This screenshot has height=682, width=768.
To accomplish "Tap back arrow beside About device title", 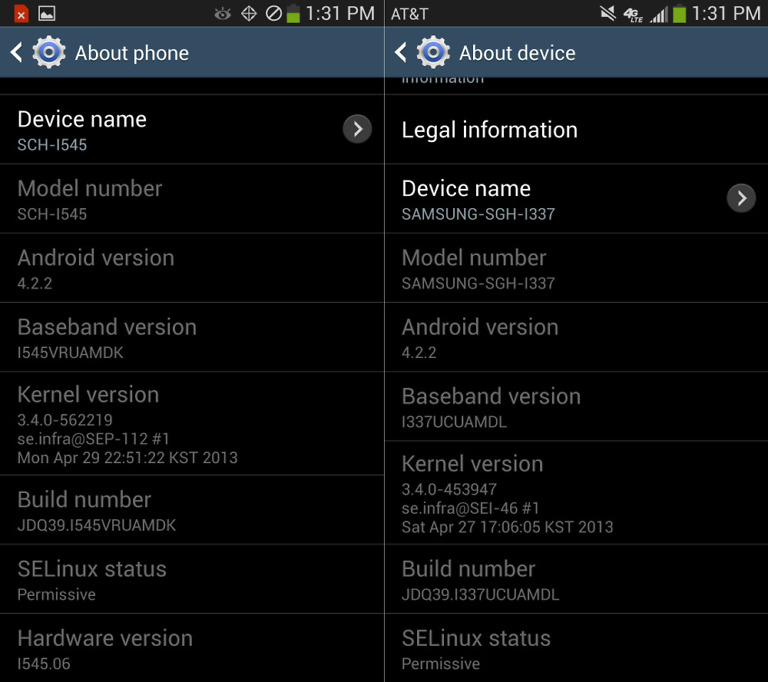I will (400, 53).
